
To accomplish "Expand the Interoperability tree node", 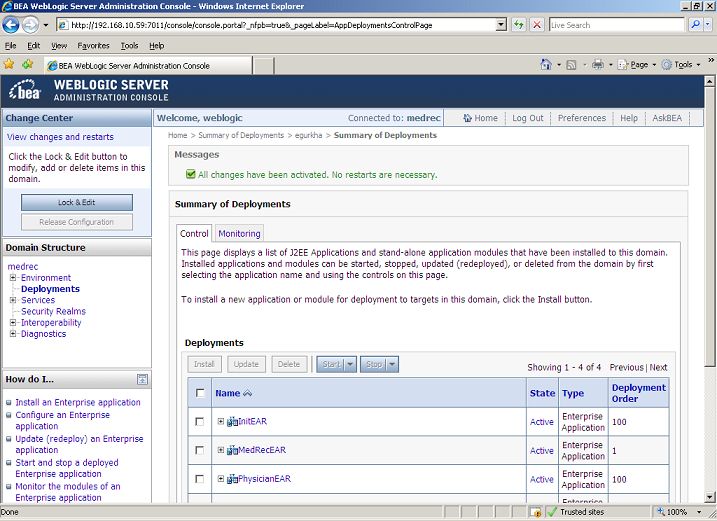I will pos(13,322).
